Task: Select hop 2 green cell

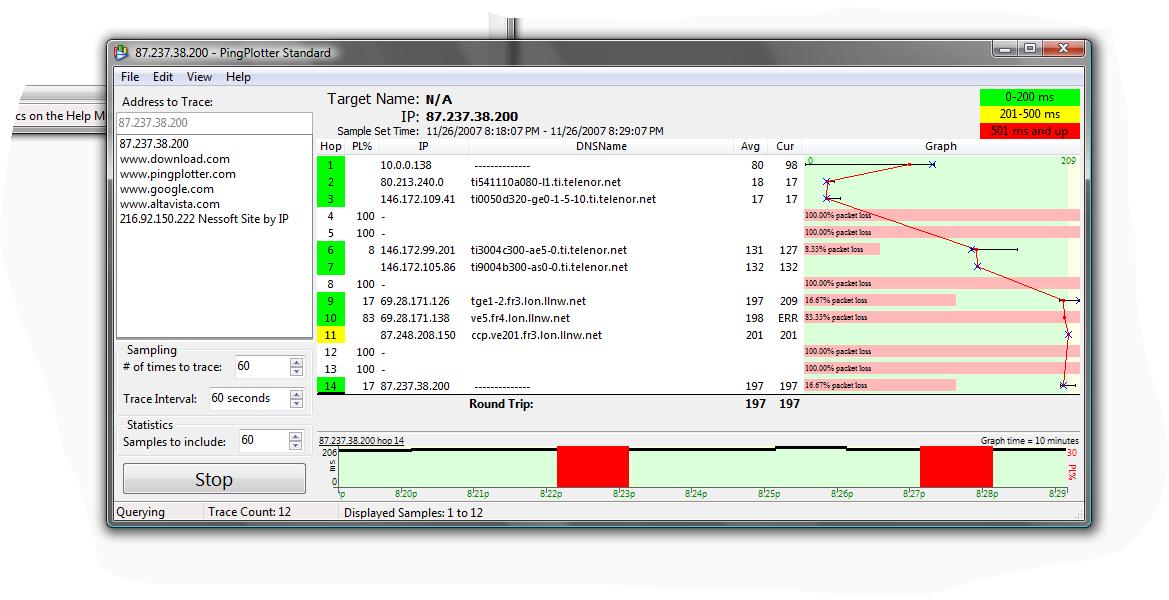Action: pos(331,182)
